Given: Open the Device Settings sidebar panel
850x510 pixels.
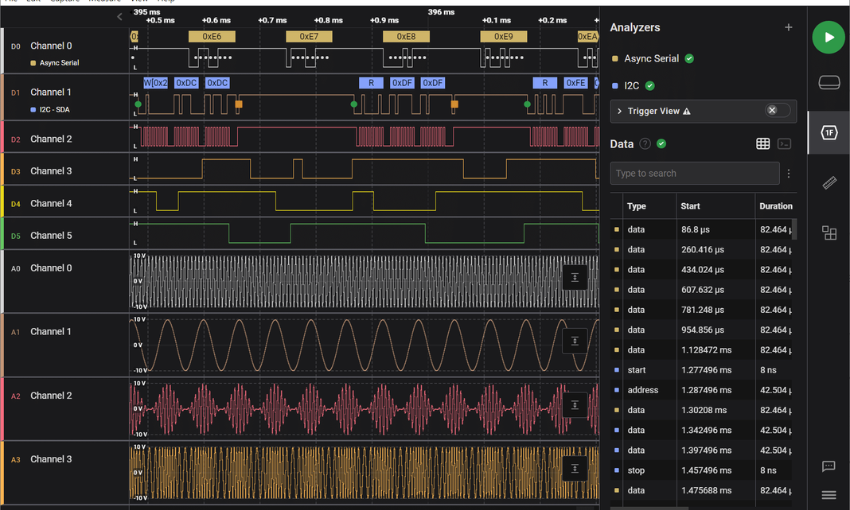Looking at the screenshot, I should (829, 82).
